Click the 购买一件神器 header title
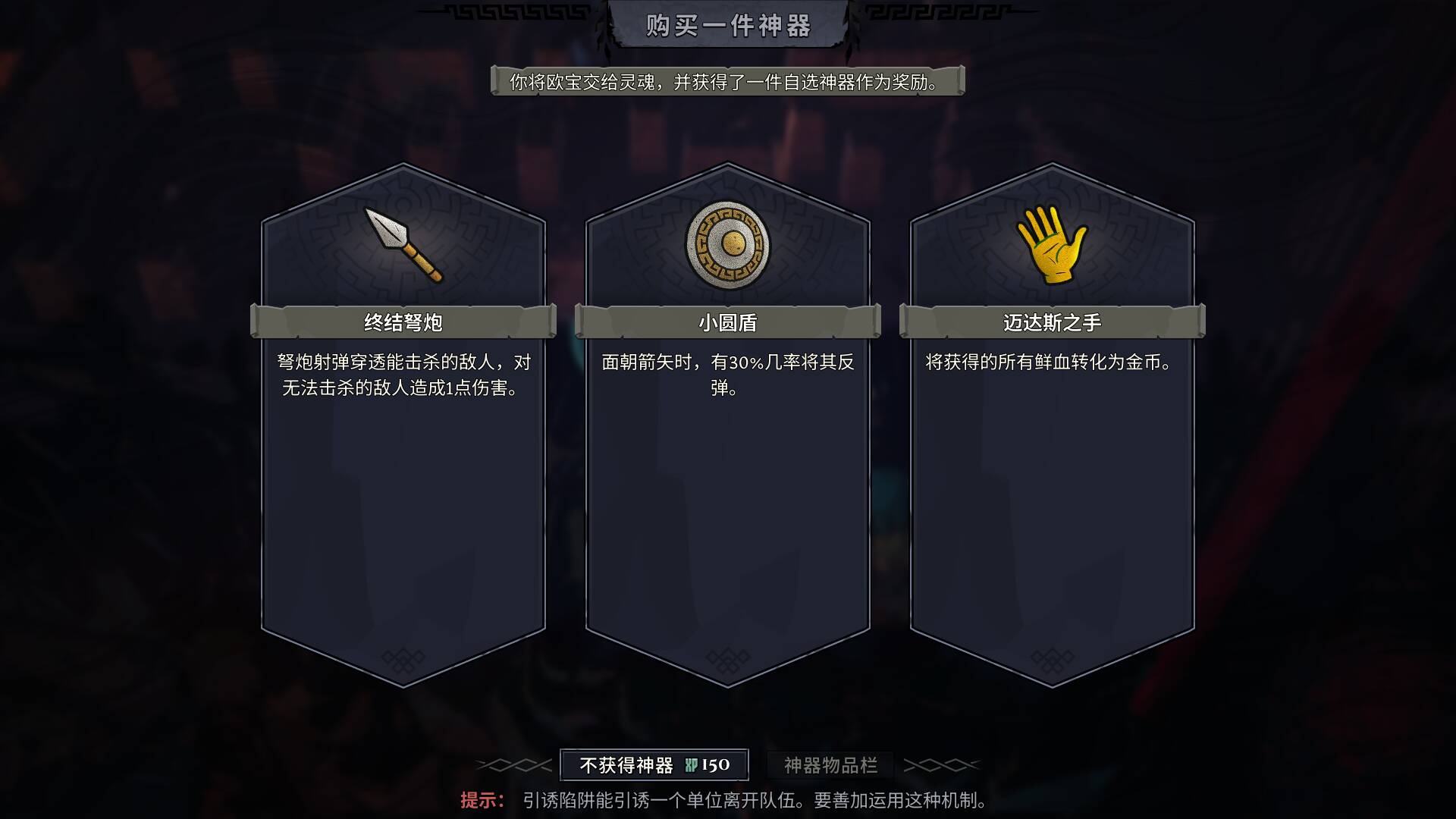 728,26
